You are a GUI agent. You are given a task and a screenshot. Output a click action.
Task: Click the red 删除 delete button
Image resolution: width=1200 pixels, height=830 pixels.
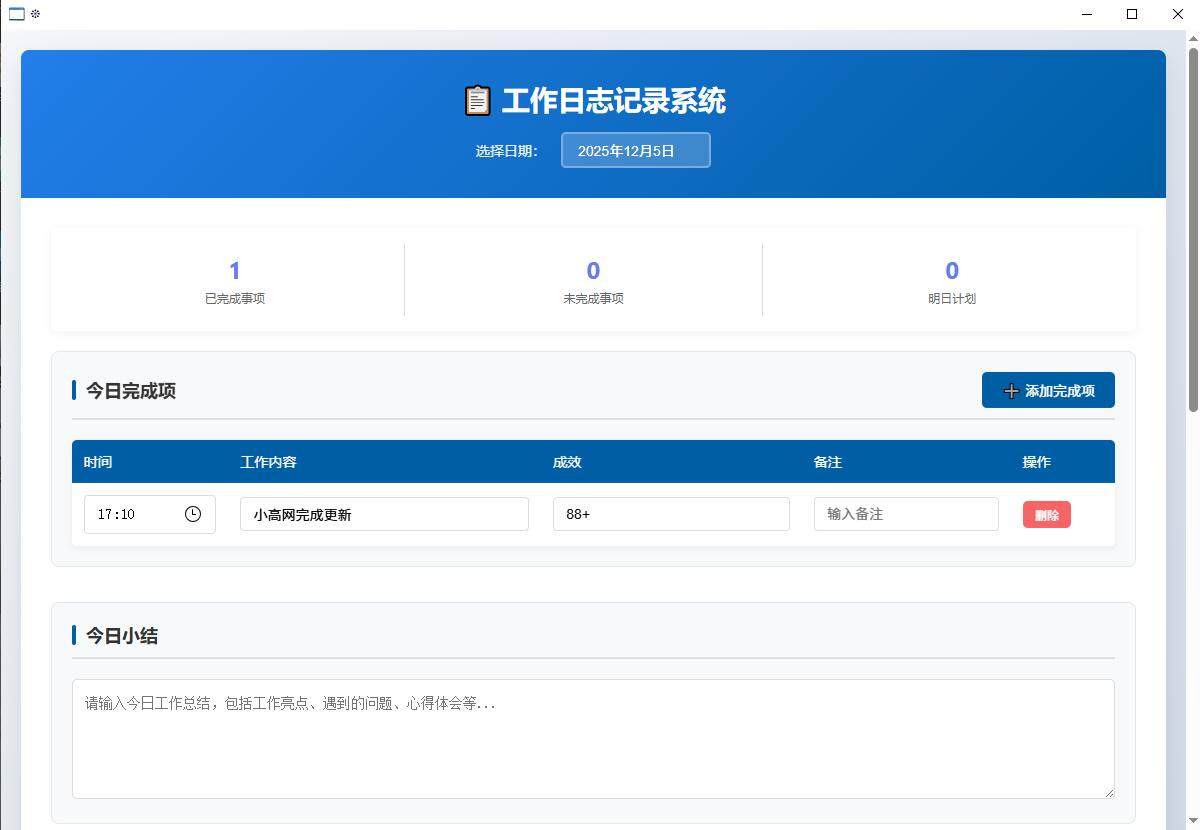click(x=1046, y=514)
